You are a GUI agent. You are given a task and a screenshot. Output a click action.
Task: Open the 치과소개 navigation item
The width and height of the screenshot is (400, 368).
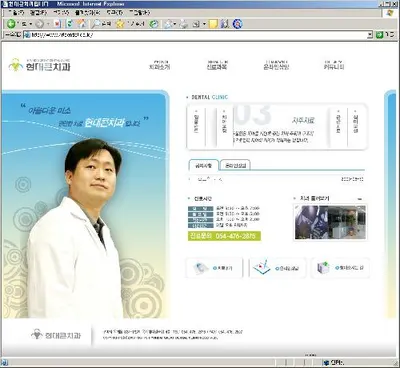160,65
